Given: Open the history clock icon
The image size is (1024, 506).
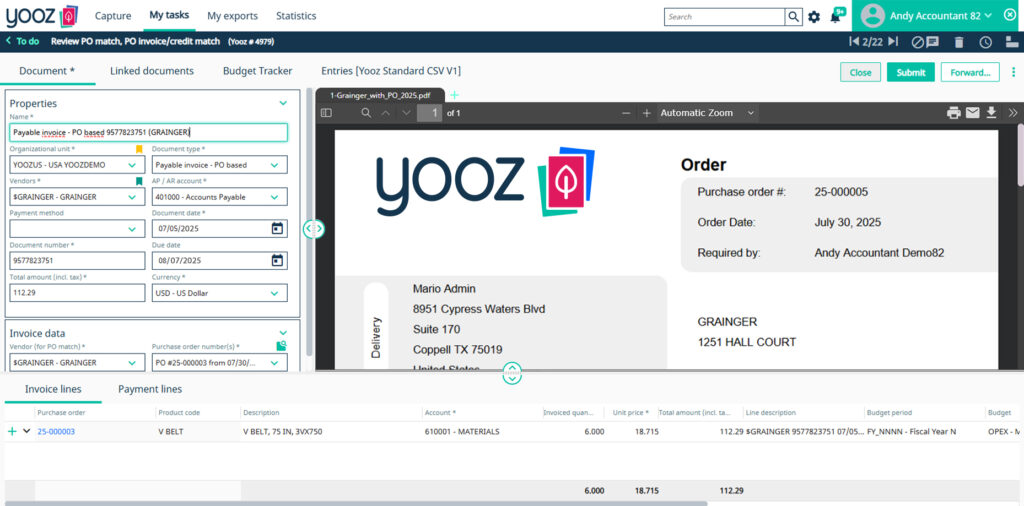Looking at the screenshot, I should (985, 42).
